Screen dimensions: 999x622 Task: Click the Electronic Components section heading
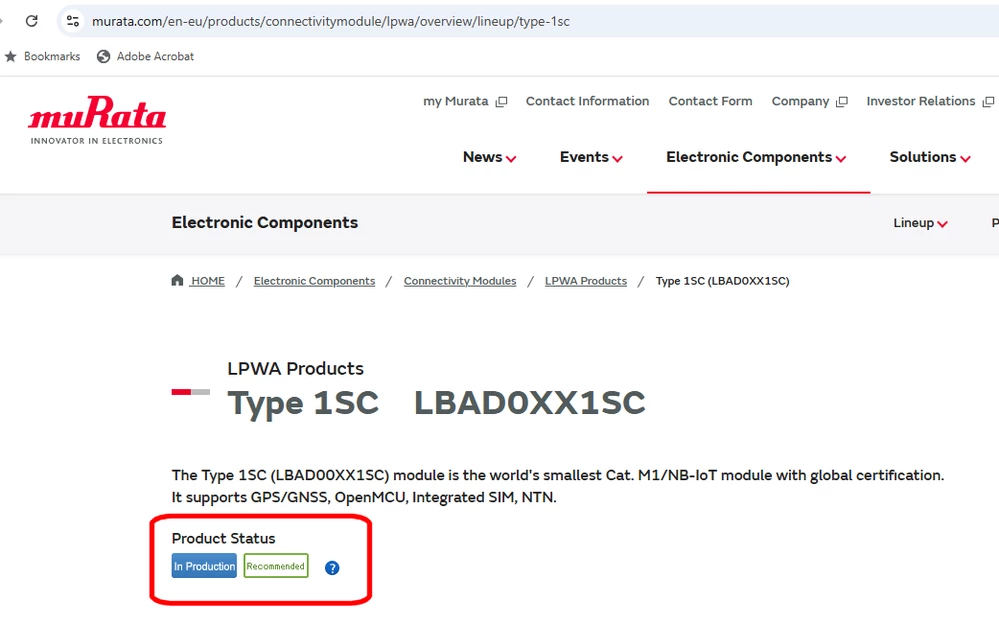[x=264, y=222]
